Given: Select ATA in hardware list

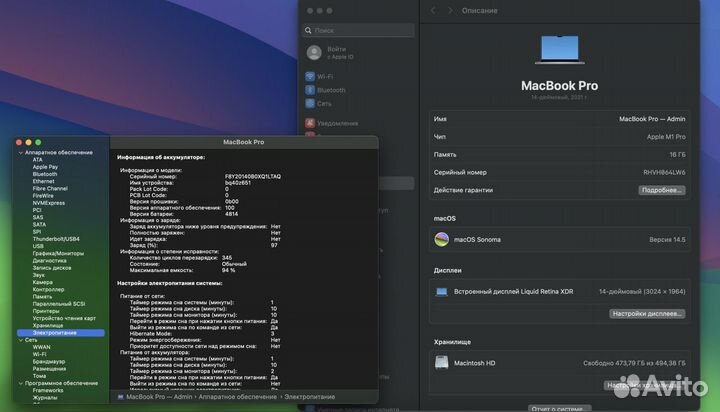Looking at the screenshot, I should click(x=38, y=160).
